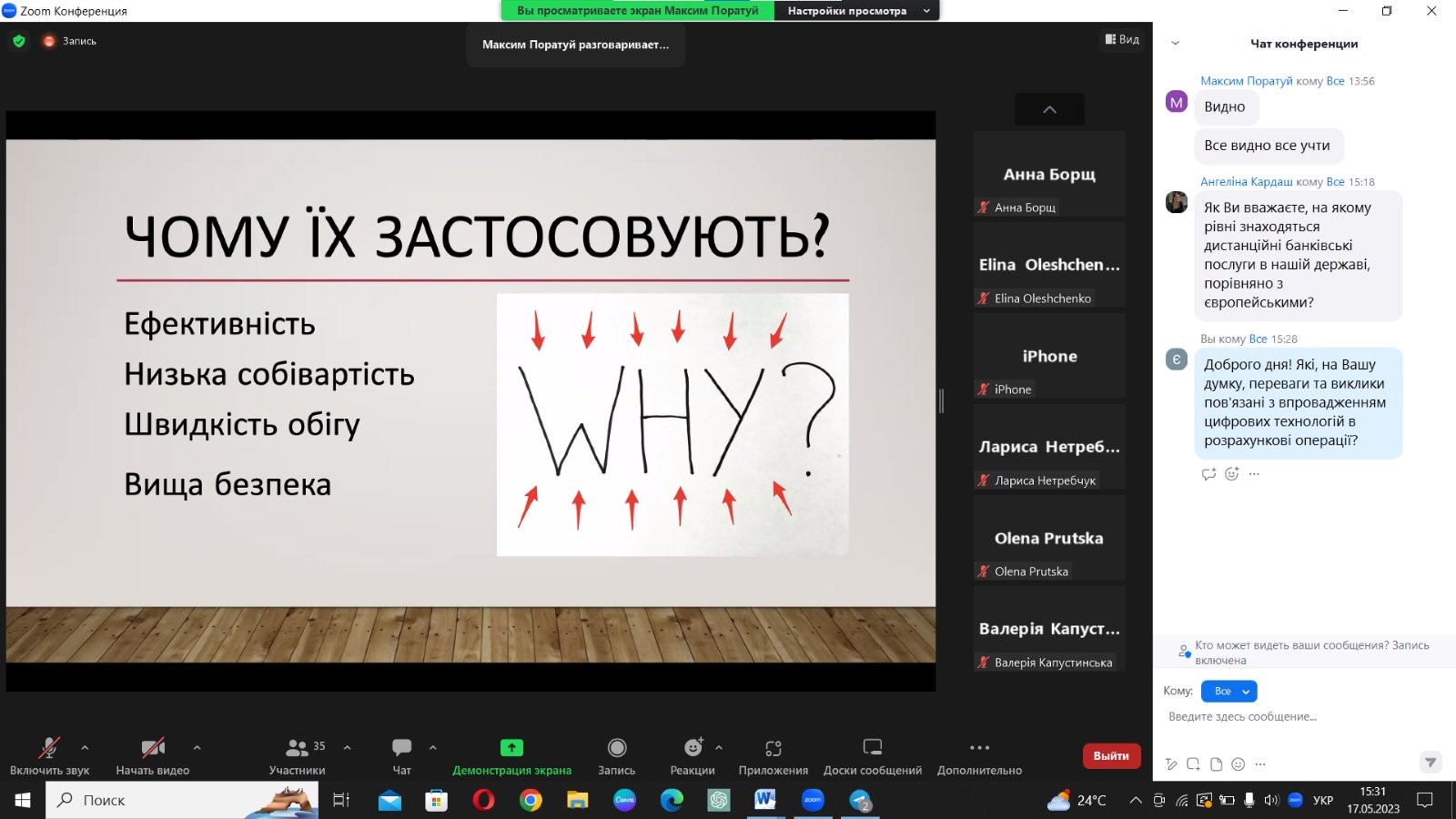Screen dimensions: 1456x819
Task: Collapse the conference chat panel chevron
Action: click(1175, 44)
